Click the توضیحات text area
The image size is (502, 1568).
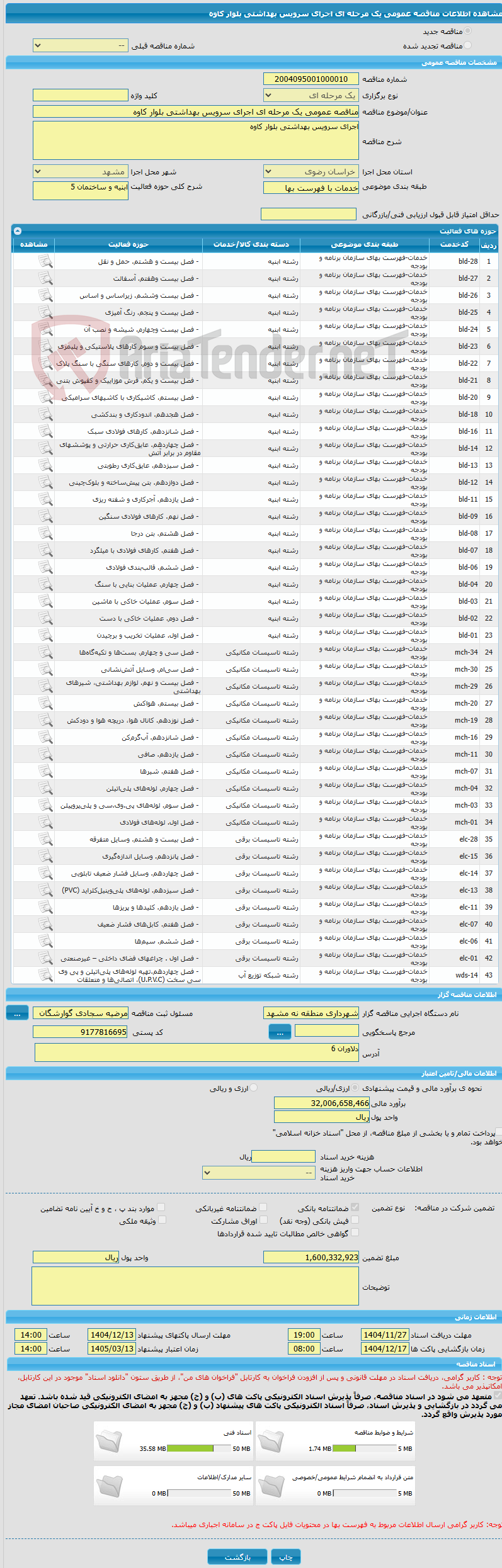pyautogui.click(x=195, y=1286)
